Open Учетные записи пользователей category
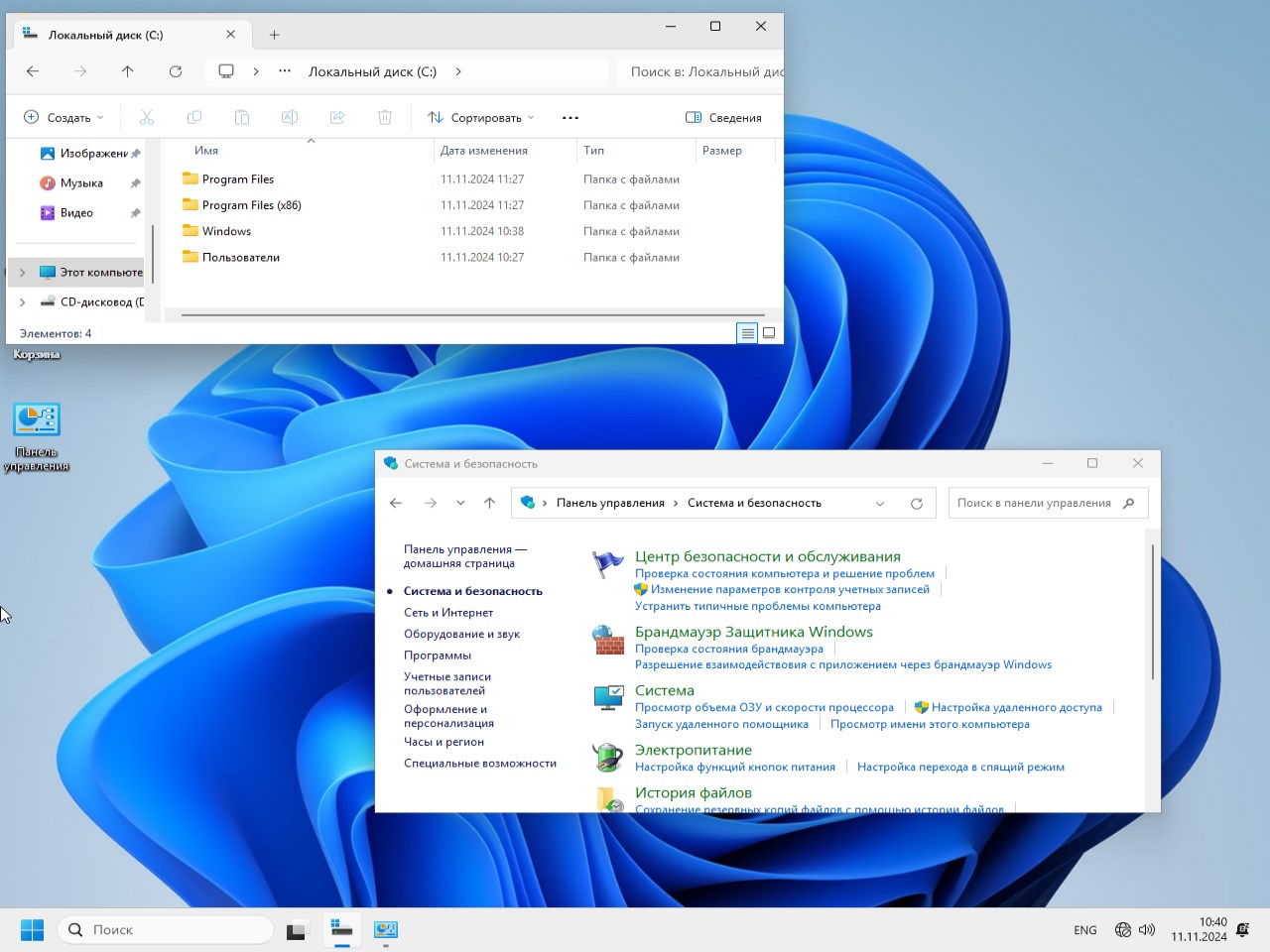Screen dimensions: 1270x952 (x=447, y=683)
